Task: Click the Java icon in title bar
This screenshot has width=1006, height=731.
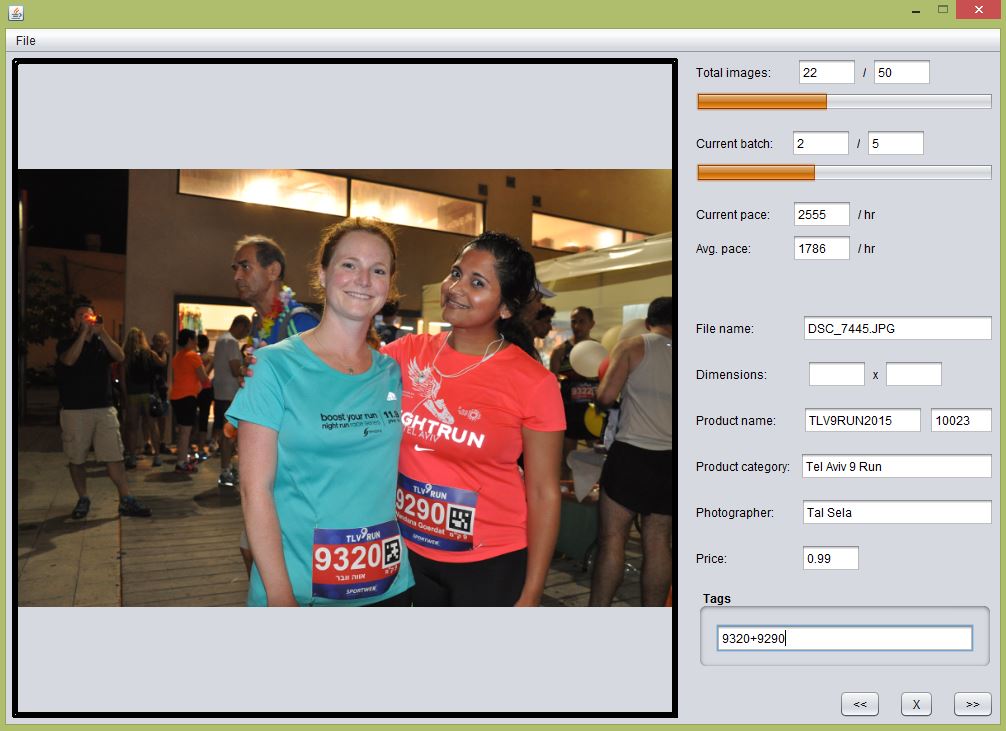Action: click(15, 12)
